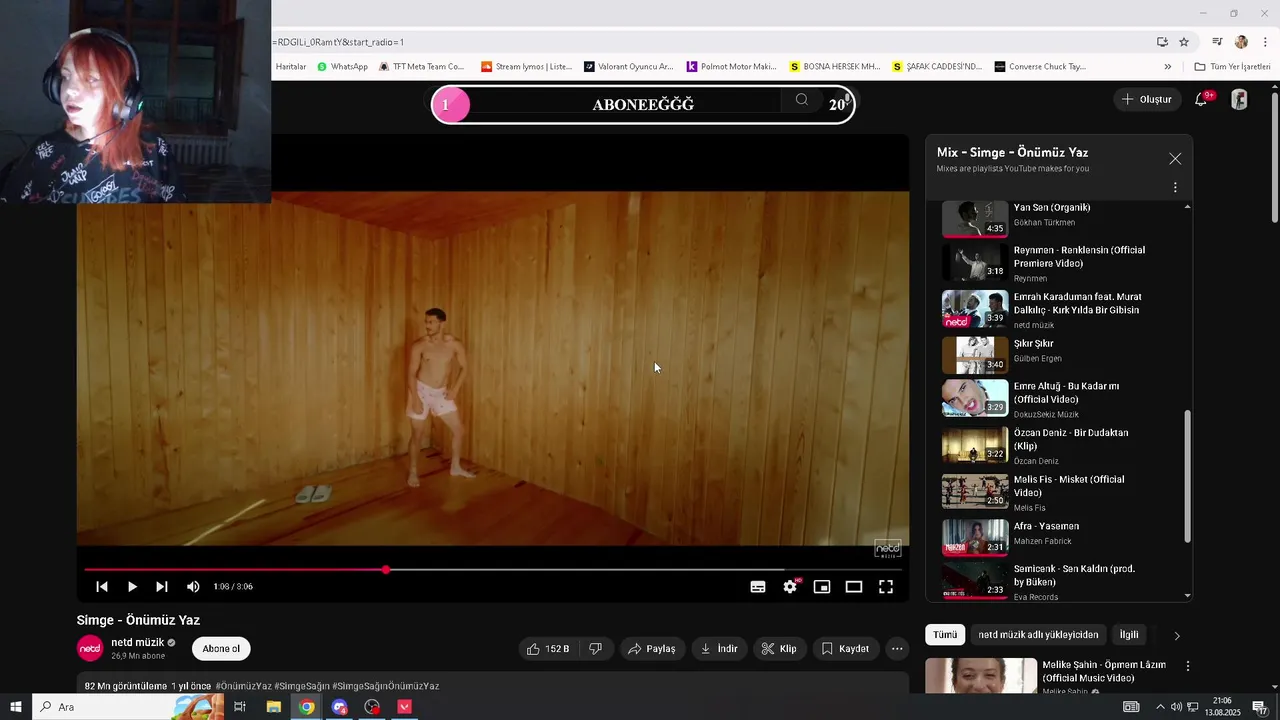Open the Valorant Oyuncu Ar... bookmark
This screenshot has height=720, width=1280.
point(628,67)
